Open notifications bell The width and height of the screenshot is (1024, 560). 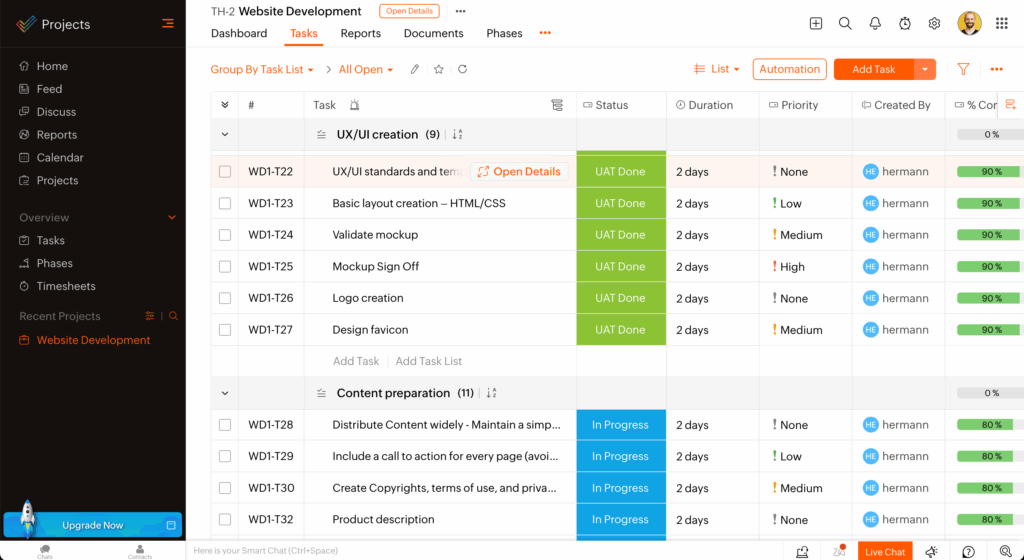(x=875, y=23)
